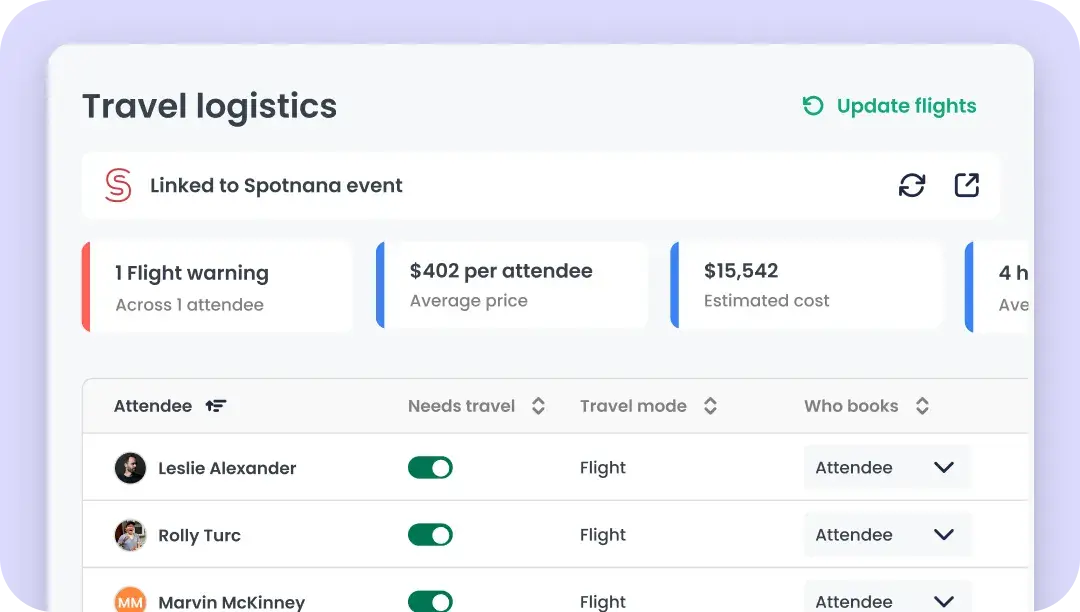1080x612 pixels.
Task: Click the Travel logistics heading
Action: pos(209,107)
